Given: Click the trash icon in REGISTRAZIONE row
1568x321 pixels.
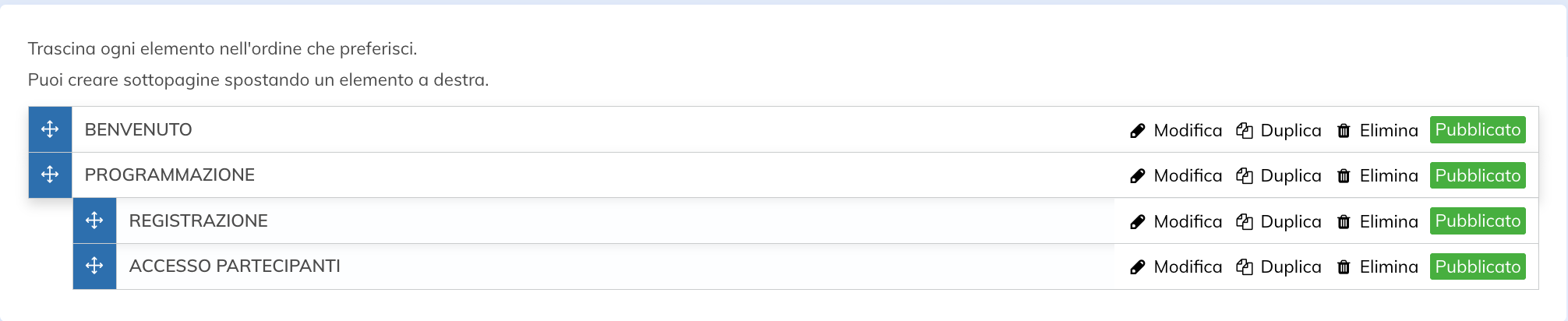Looking at the screenshot, I should pyautogui.click(x=1344, y=222).
